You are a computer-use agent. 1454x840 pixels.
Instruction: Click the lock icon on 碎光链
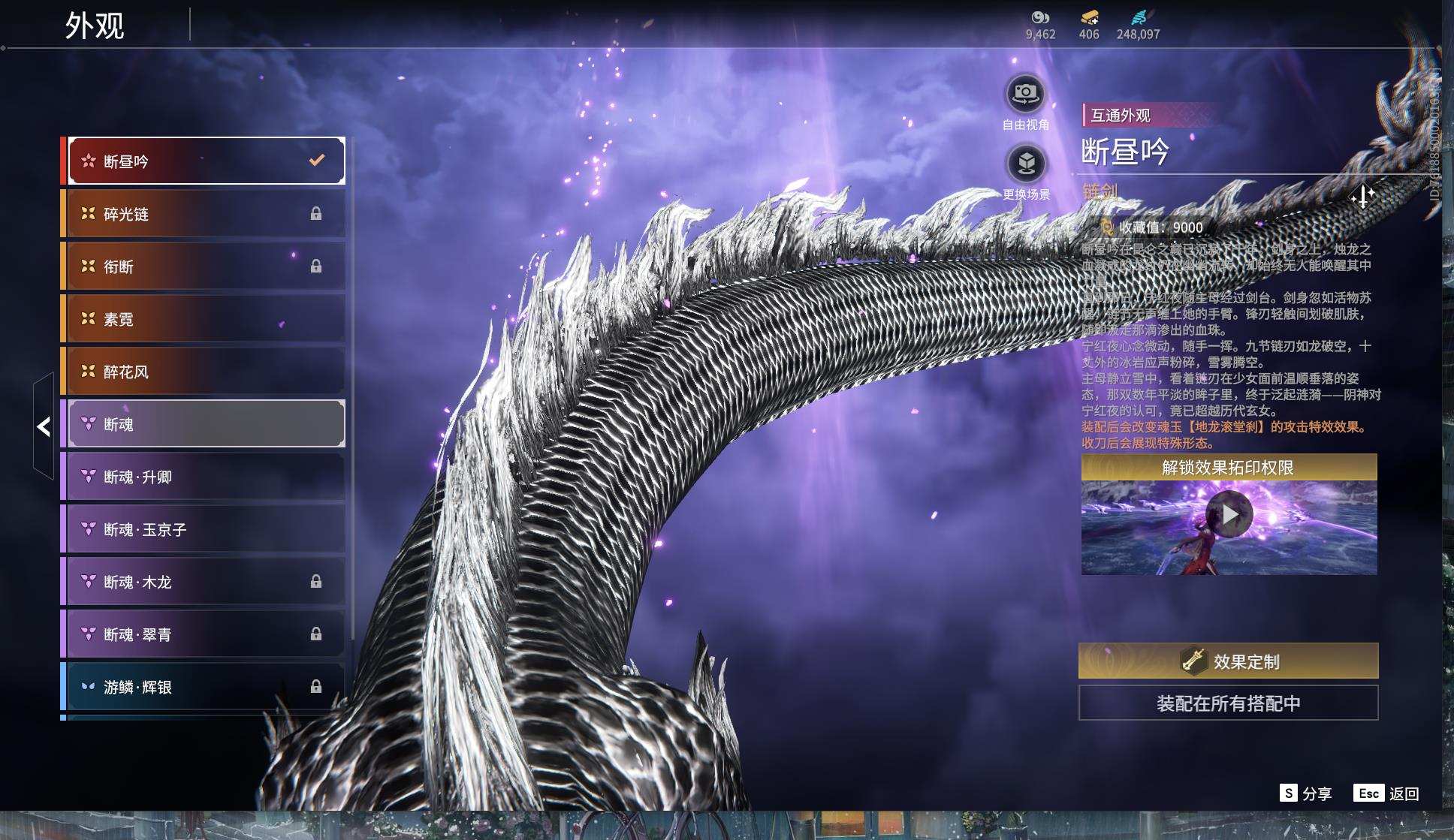point(316,214)
